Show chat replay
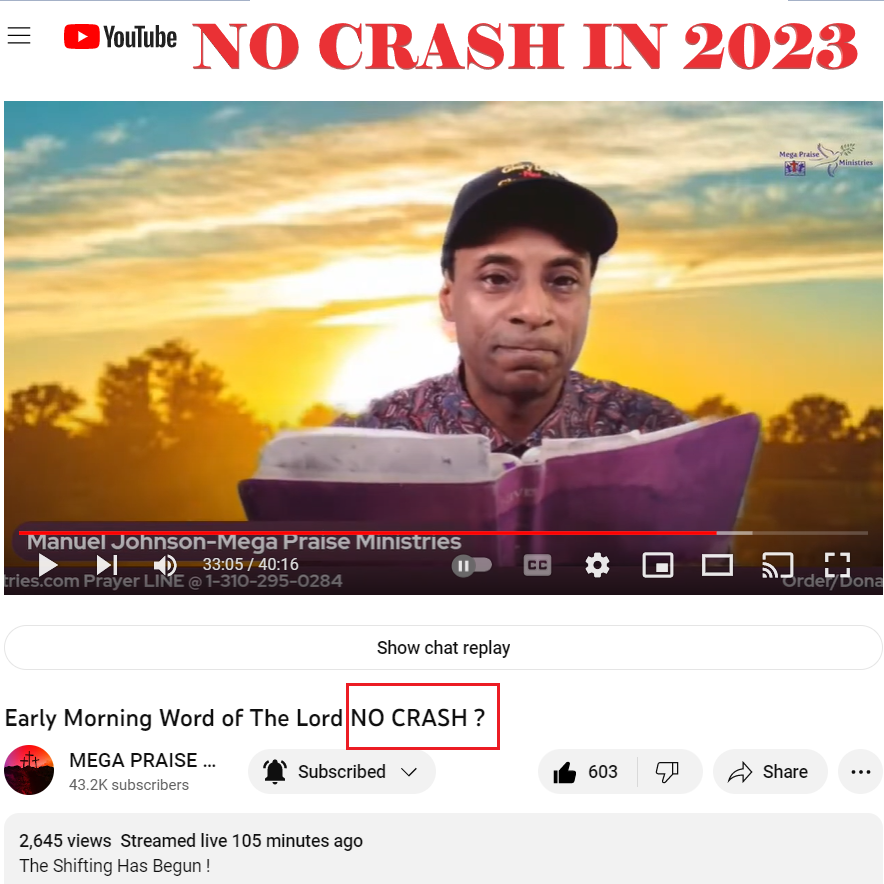Screen dimensions: 884x884 tap(443, 647)
